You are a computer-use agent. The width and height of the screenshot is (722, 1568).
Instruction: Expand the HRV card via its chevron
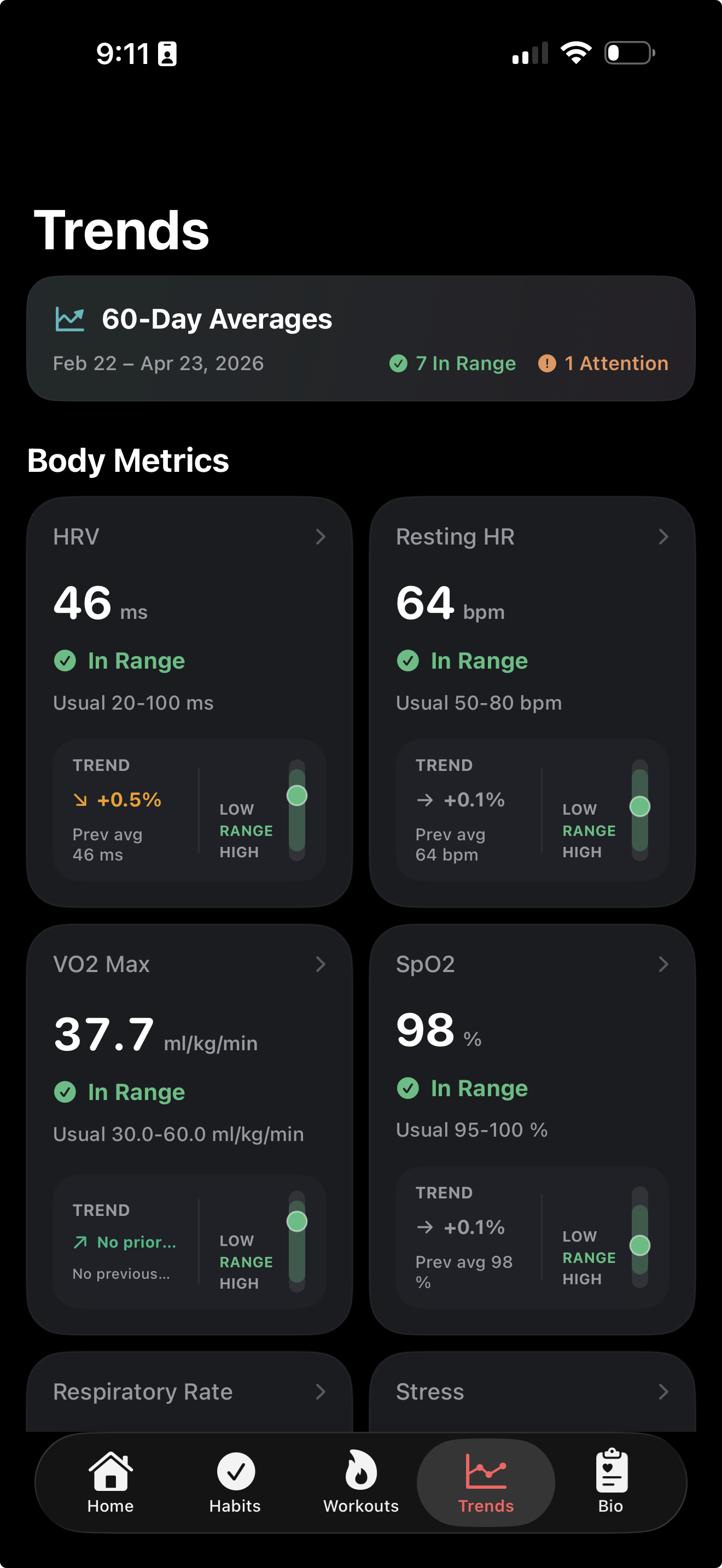[x=321, y=537]
